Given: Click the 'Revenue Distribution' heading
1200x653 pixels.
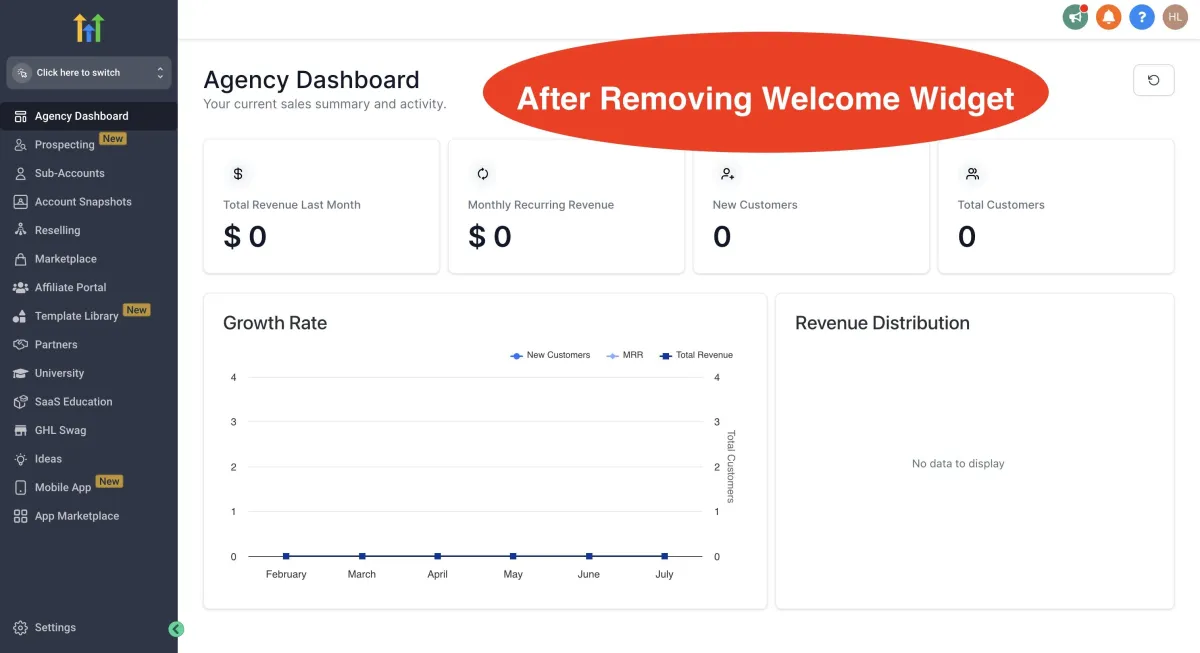Looking at the screenshot, I should [882, 323].
